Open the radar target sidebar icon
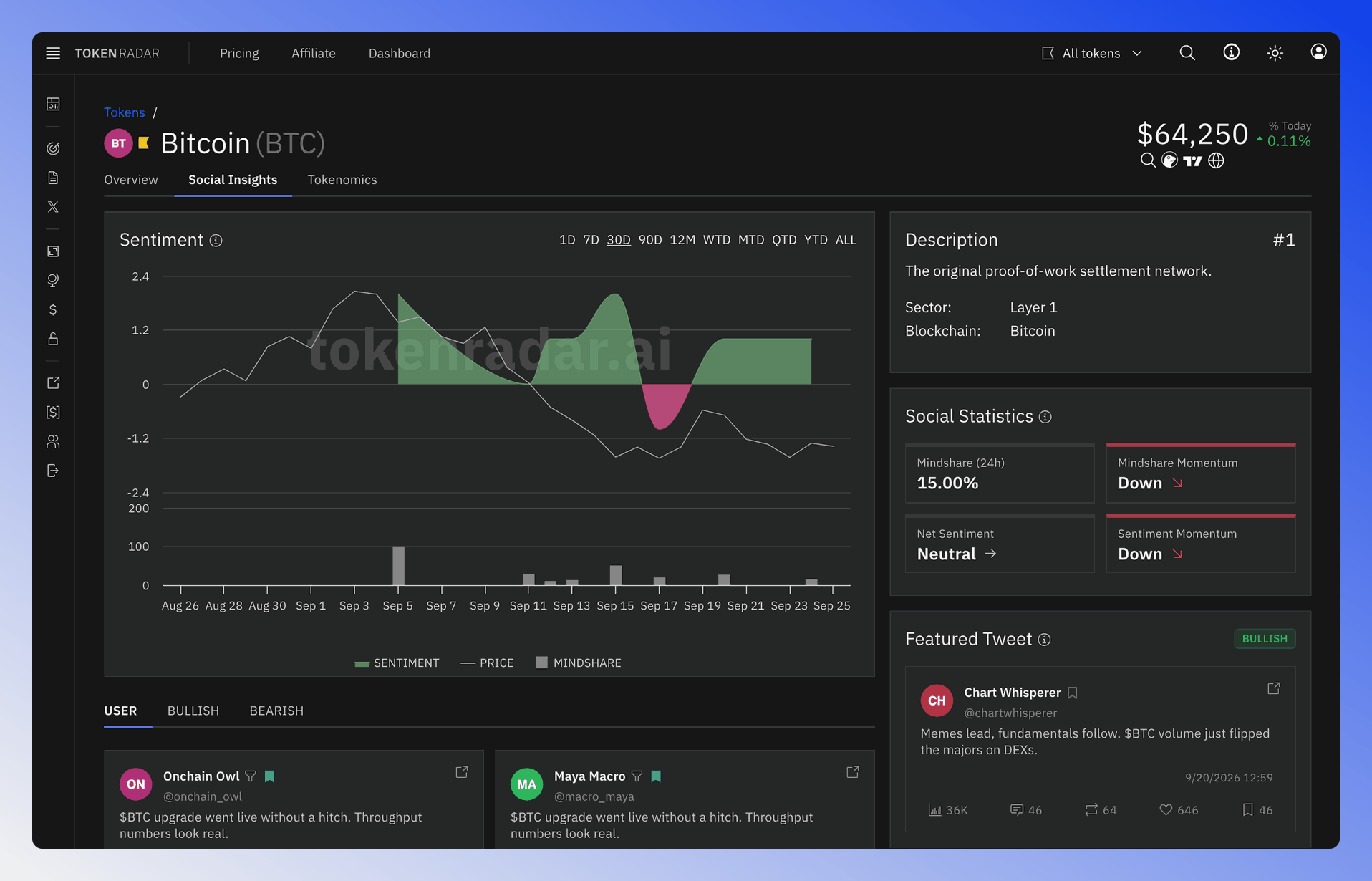 coord(53,148)
